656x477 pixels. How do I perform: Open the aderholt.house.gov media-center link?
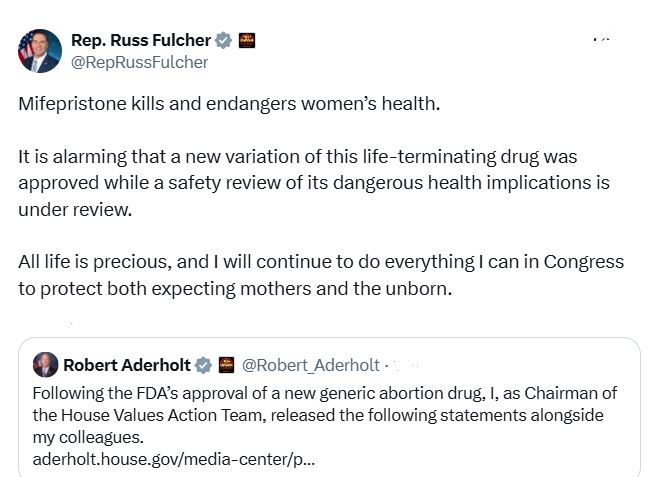click(173, 459)
